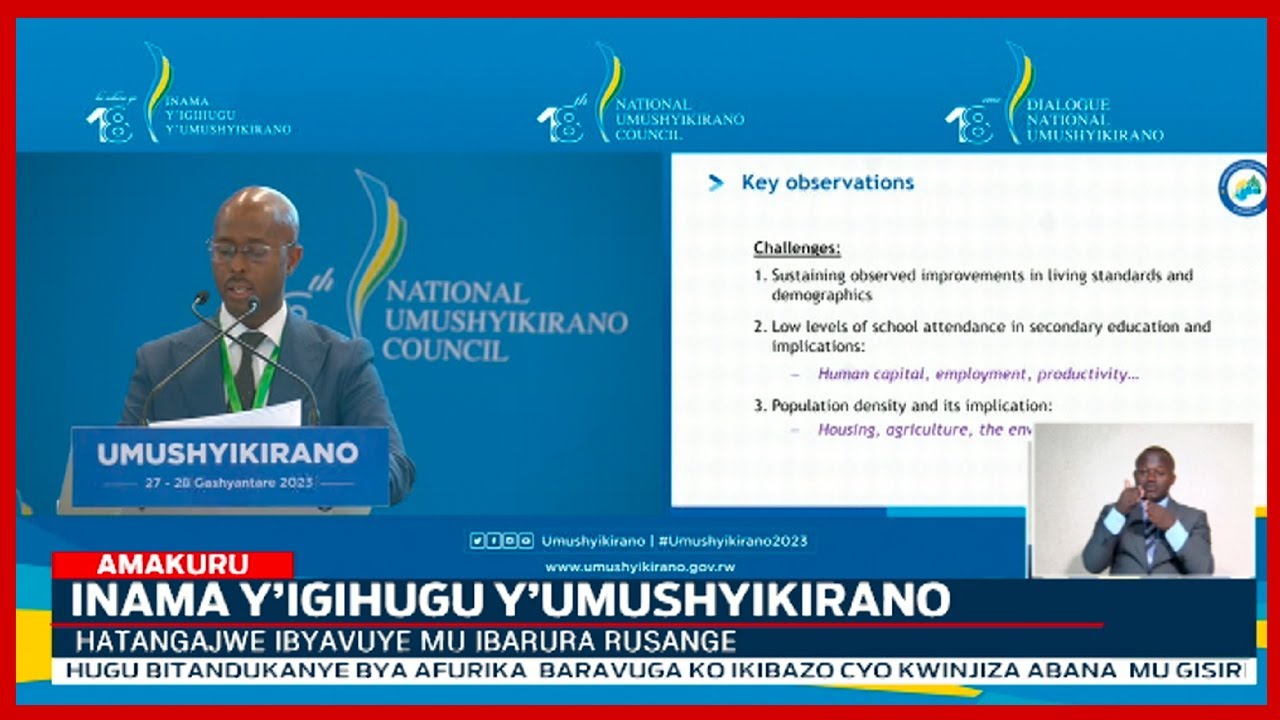Click the underlined Challenges heading
This screenshot has width=1280, height=720.
pos(797,248)
